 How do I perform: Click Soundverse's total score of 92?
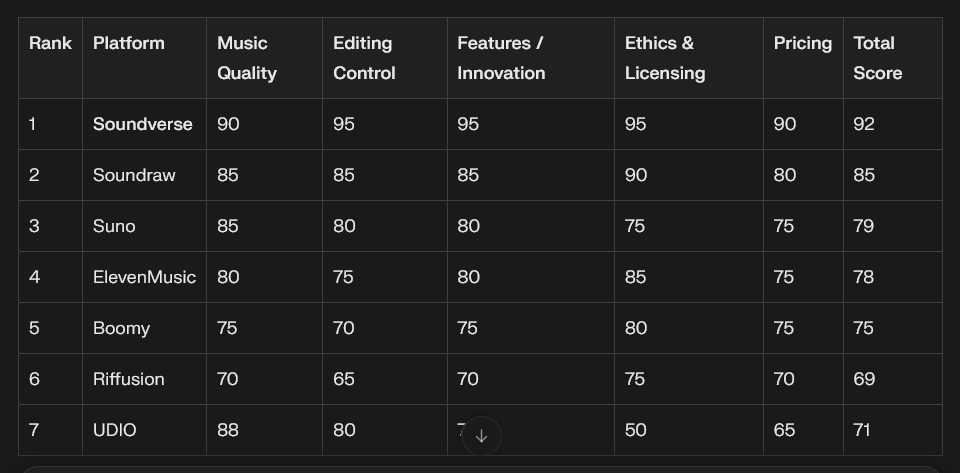864,124
